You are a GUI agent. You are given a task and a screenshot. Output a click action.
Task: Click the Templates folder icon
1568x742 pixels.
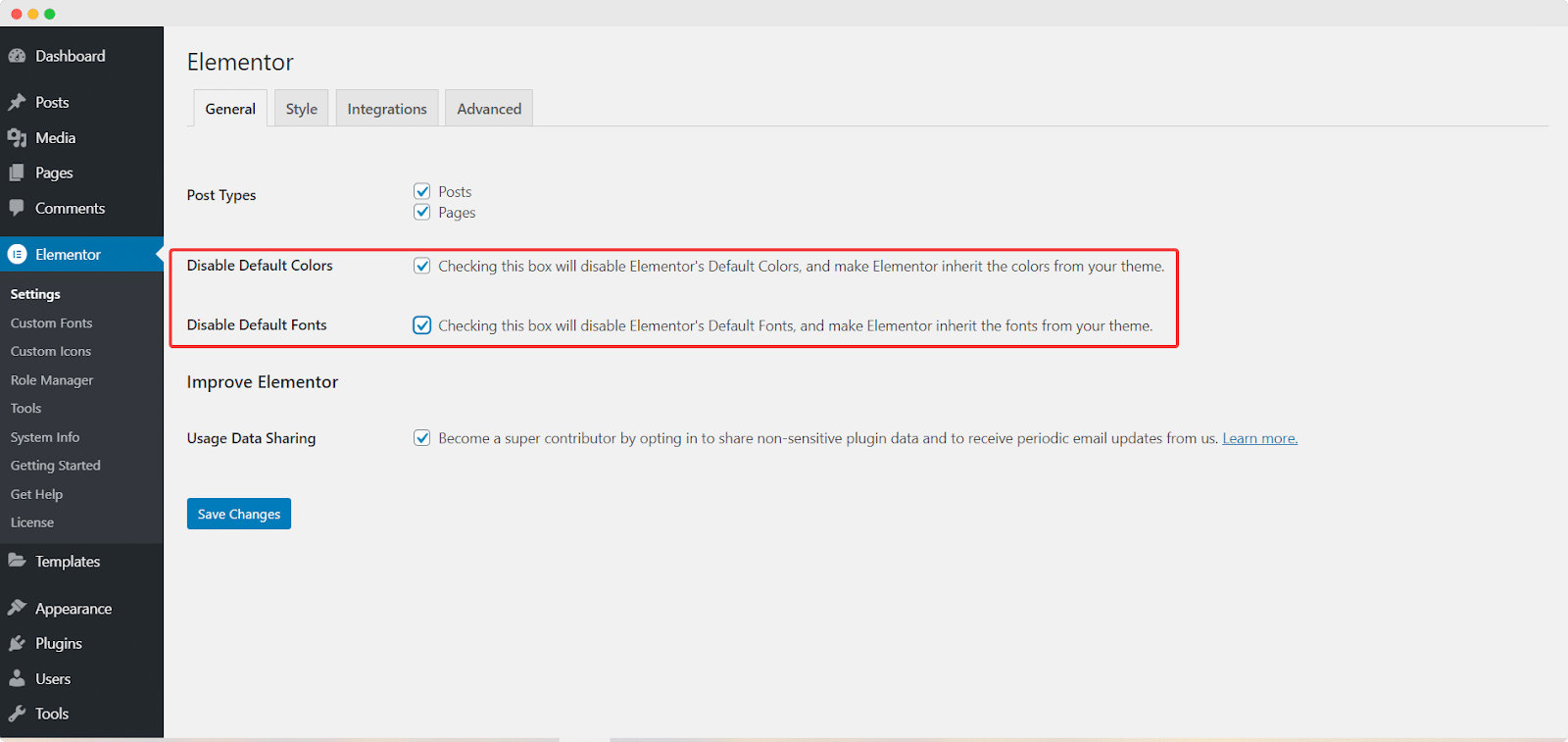(17, 561)
